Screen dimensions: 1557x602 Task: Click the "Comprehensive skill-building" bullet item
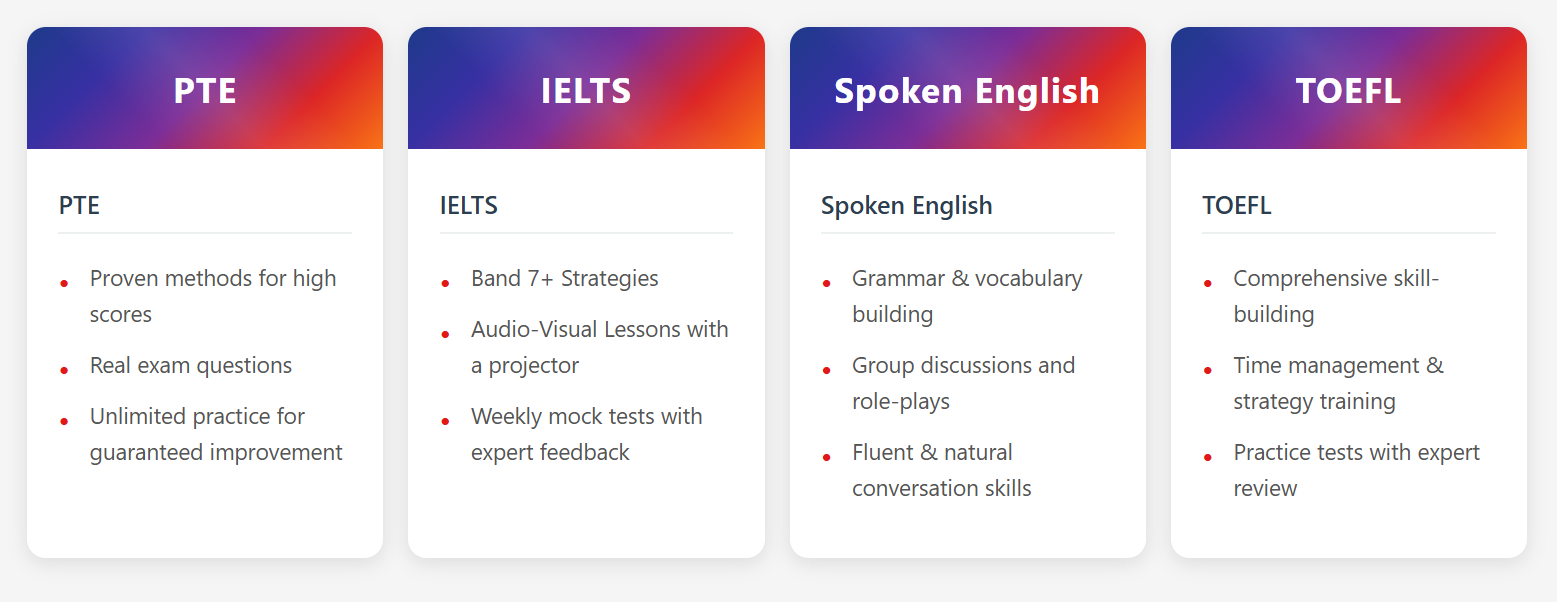(x=1336, y=296)
